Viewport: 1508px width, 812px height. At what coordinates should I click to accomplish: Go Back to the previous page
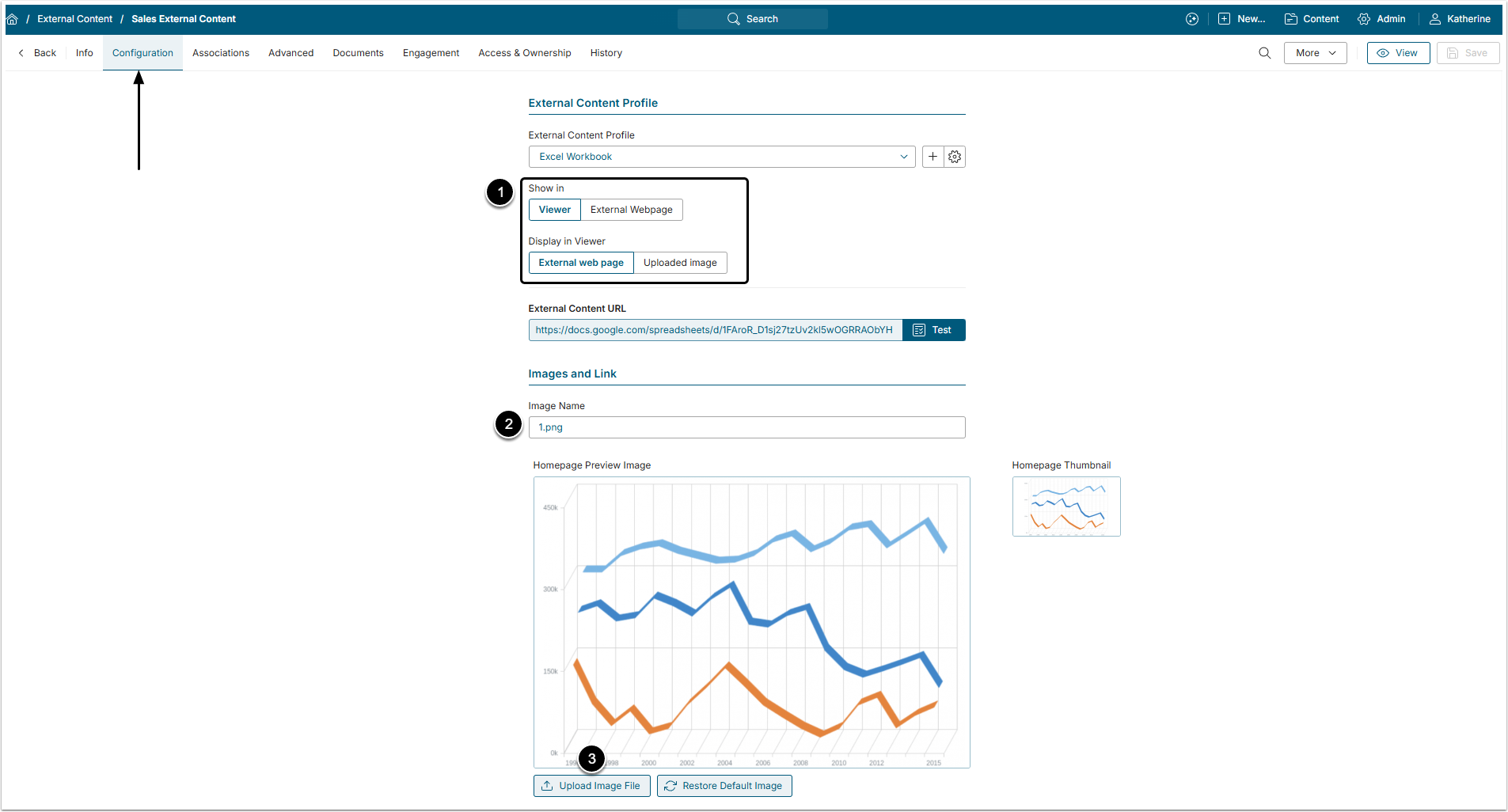click(x=37, y=53)
